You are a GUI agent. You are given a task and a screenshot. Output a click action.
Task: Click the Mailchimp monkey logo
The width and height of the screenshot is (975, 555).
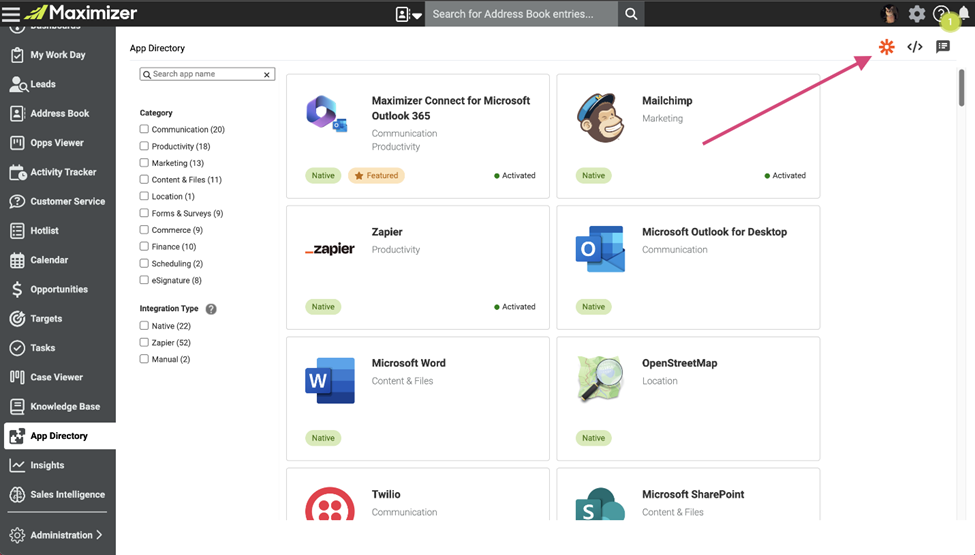(x=600, y=117)
